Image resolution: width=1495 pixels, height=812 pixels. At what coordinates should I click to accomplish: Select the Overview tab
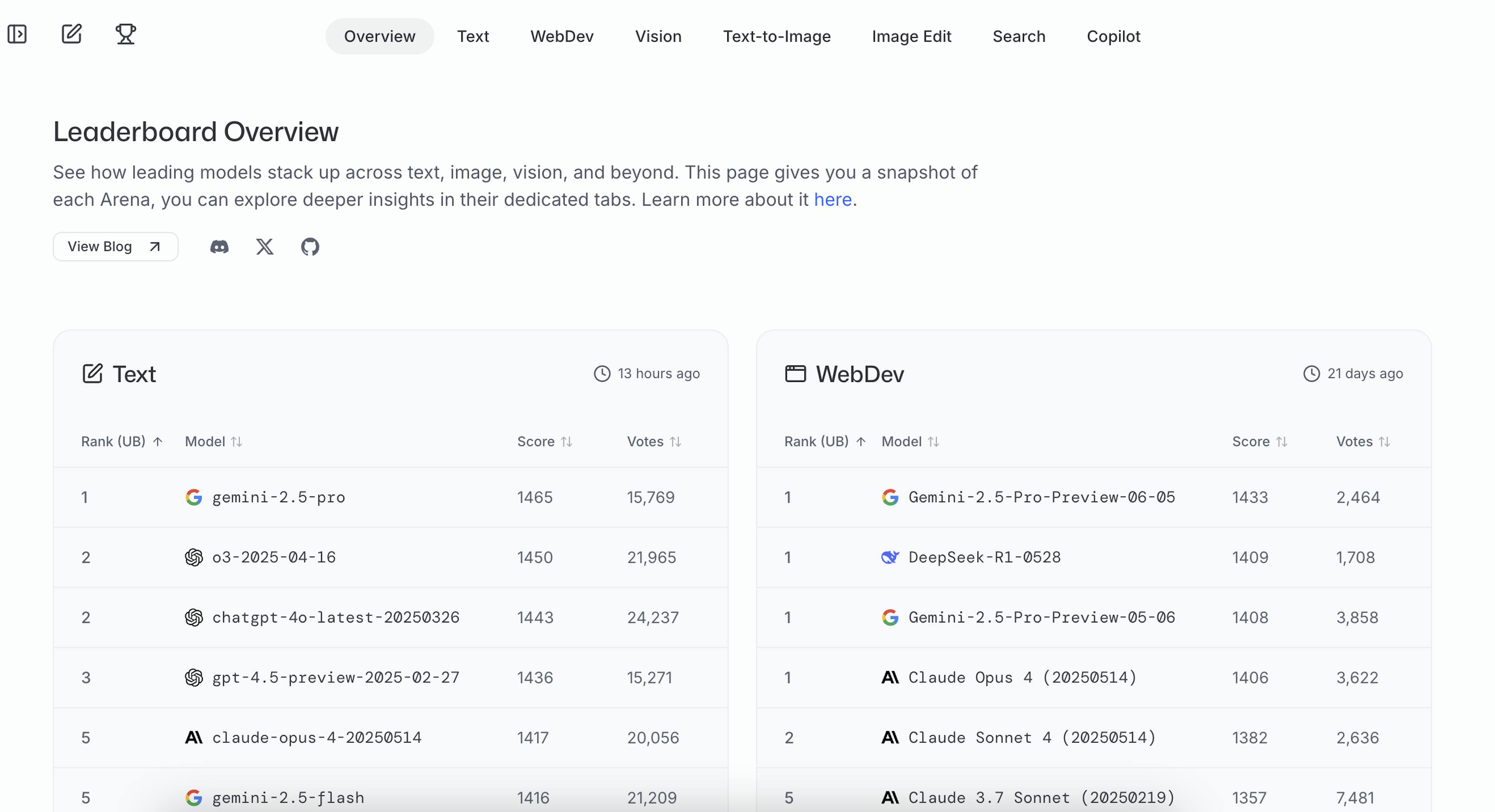click(380, 37)
